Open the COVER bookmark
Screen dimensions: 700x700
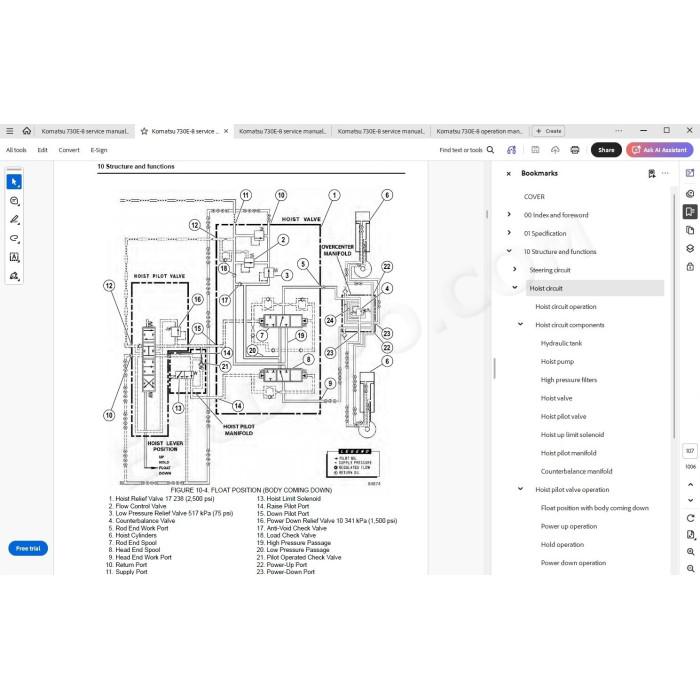pos(534,196)
